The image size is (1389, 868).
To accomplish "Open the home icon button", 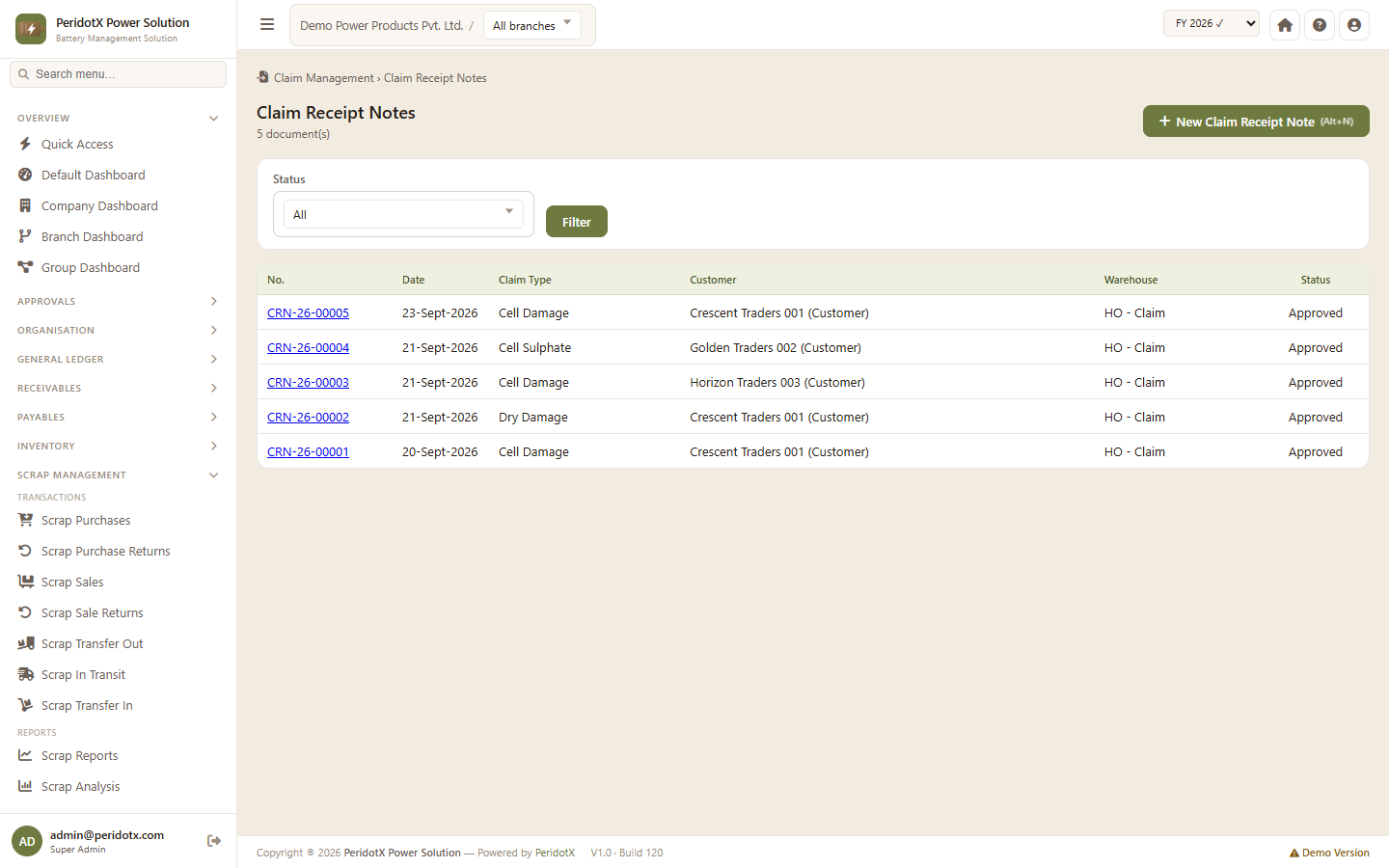I will (1285, 25).
